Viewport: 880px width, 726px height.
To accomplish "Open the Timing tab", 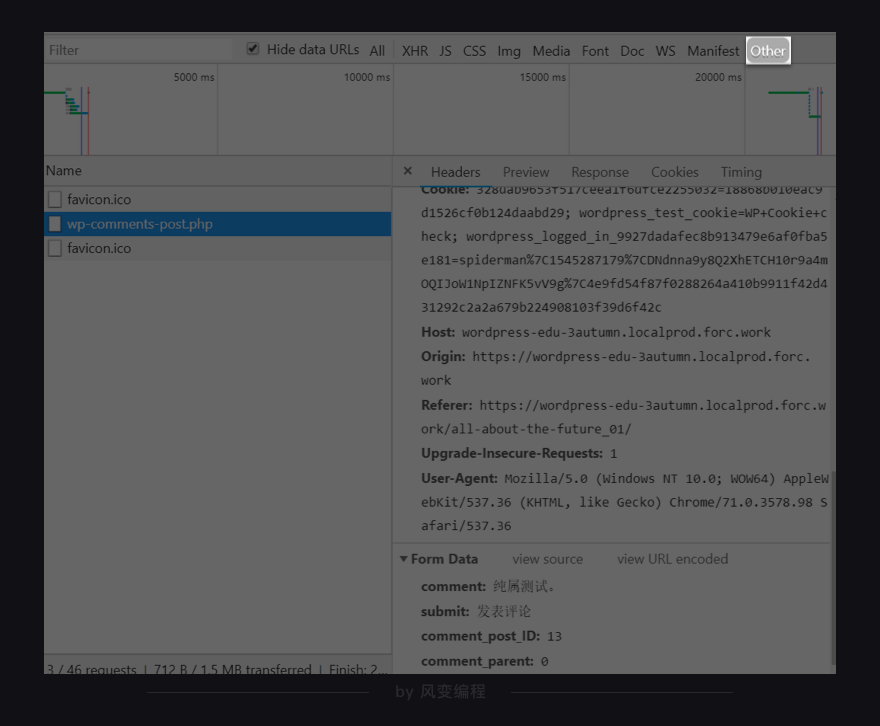I will click(741, 172).
